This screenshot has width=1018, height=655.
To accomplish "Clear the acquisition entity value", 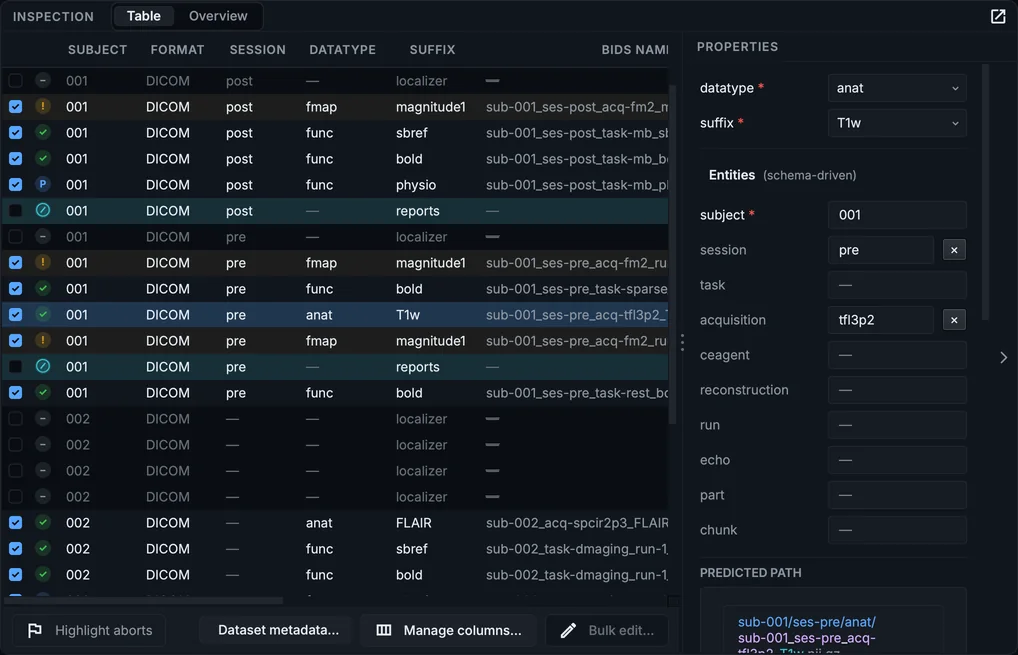I will coord(954,320).
